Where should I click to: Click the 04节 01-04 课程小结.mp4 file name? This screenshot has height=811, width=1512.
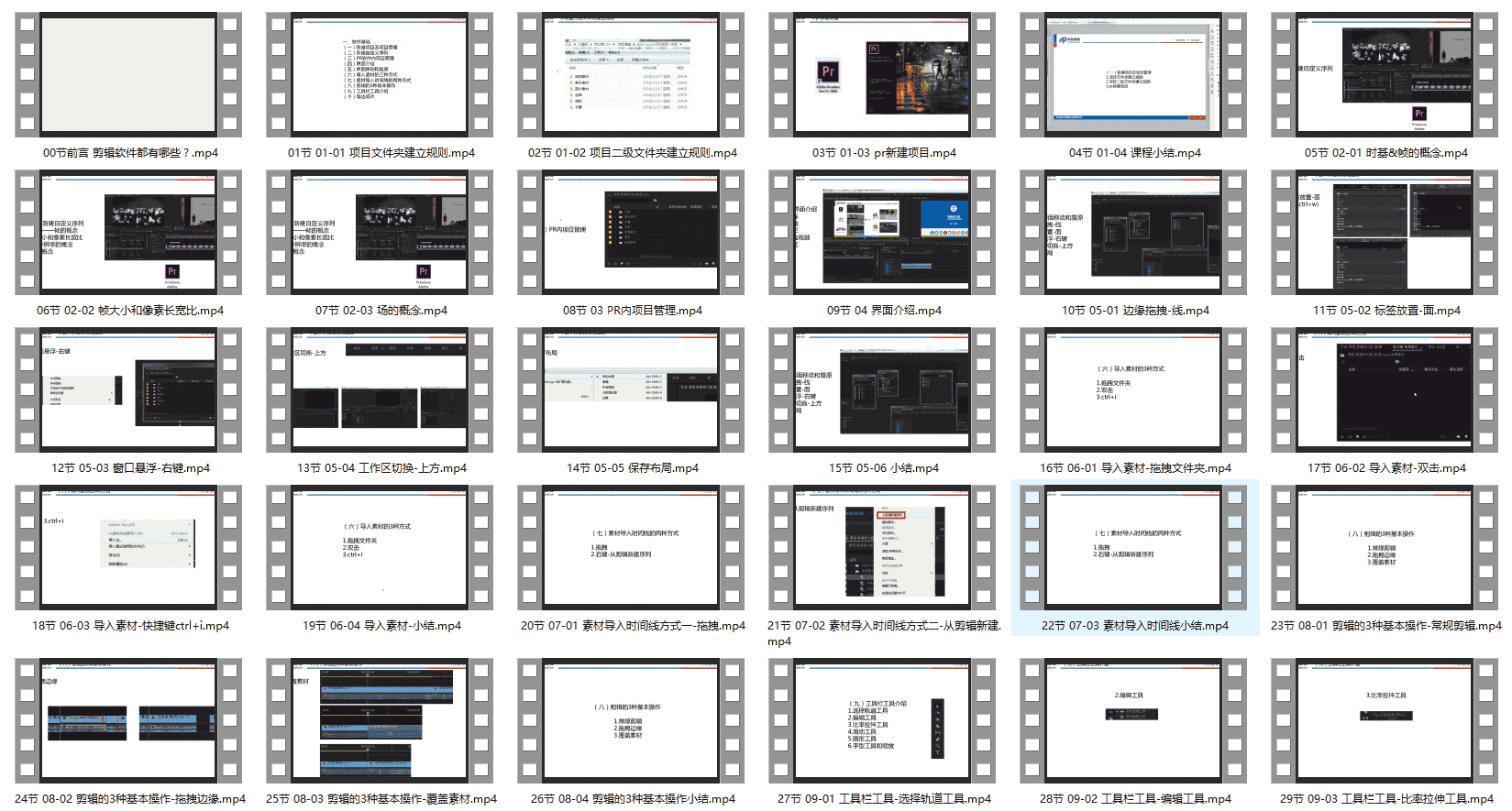1134,153
